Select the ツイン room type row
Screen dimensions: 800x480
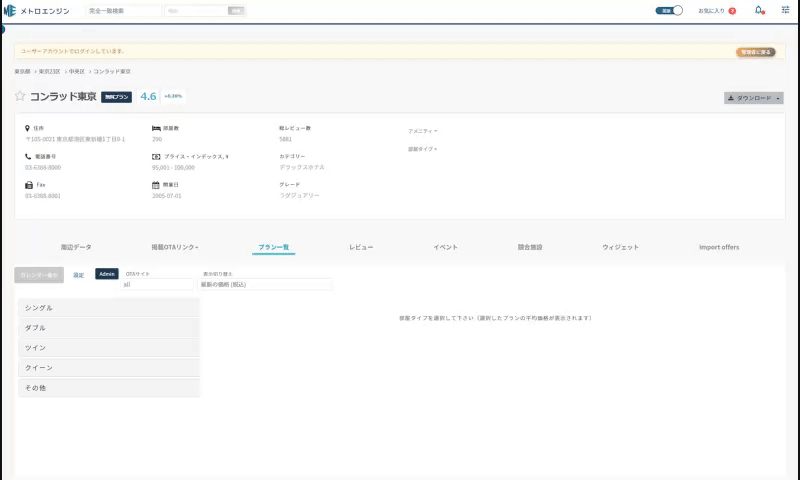click(x=108, y=348)
